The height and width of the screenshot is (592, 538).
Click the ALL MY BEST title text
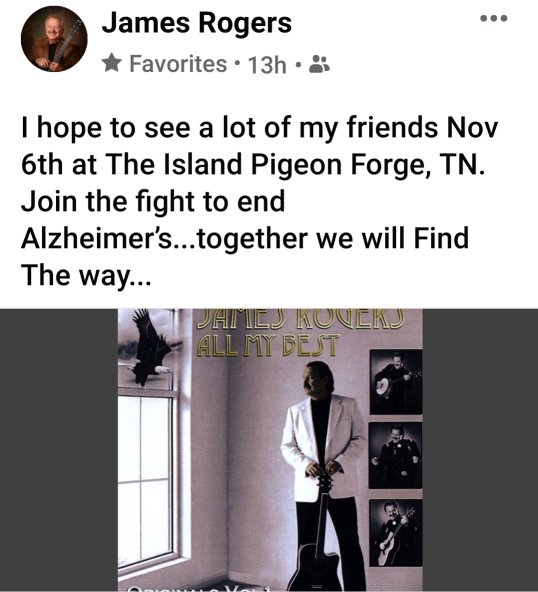coord(267,345)
